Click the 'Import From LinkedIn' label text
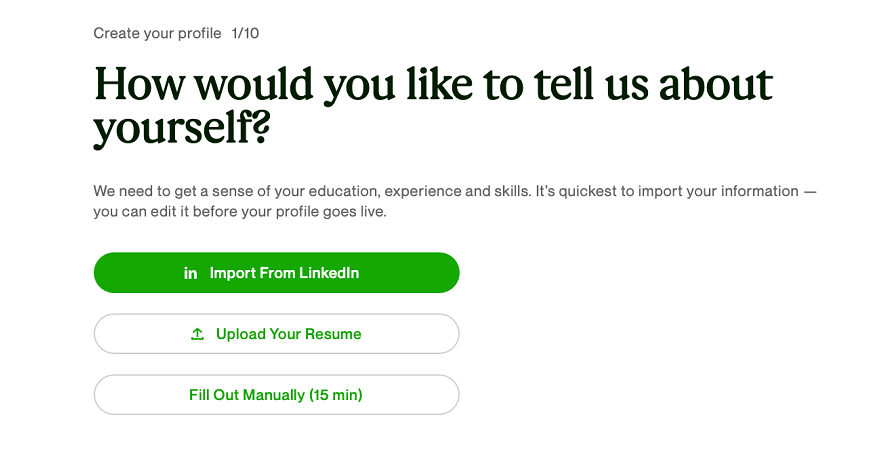Screen dimensions: 884x465 coord(284,273)
